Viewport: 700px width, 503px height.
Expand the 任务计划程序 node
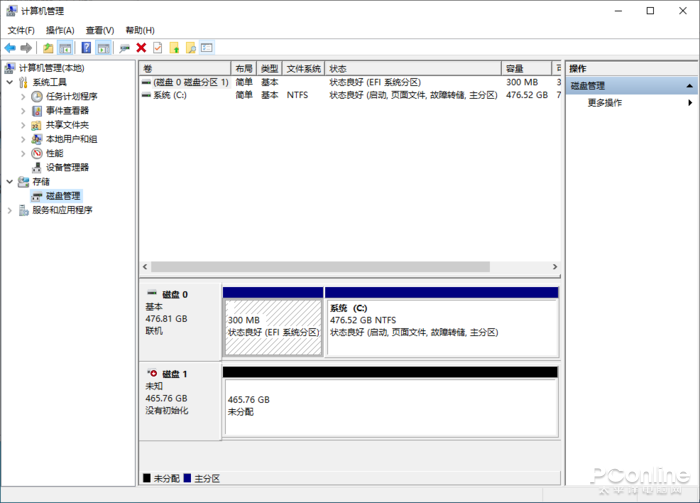coord(23,96)
